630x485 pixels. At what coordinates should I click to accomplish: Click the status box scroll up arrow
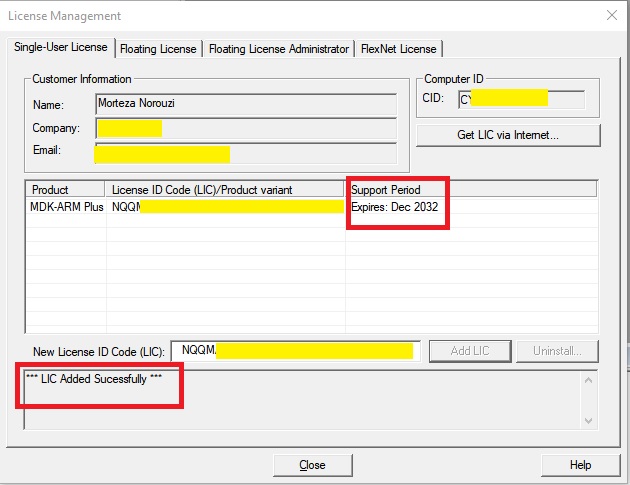pyautogui.click(x=588, y=380)
